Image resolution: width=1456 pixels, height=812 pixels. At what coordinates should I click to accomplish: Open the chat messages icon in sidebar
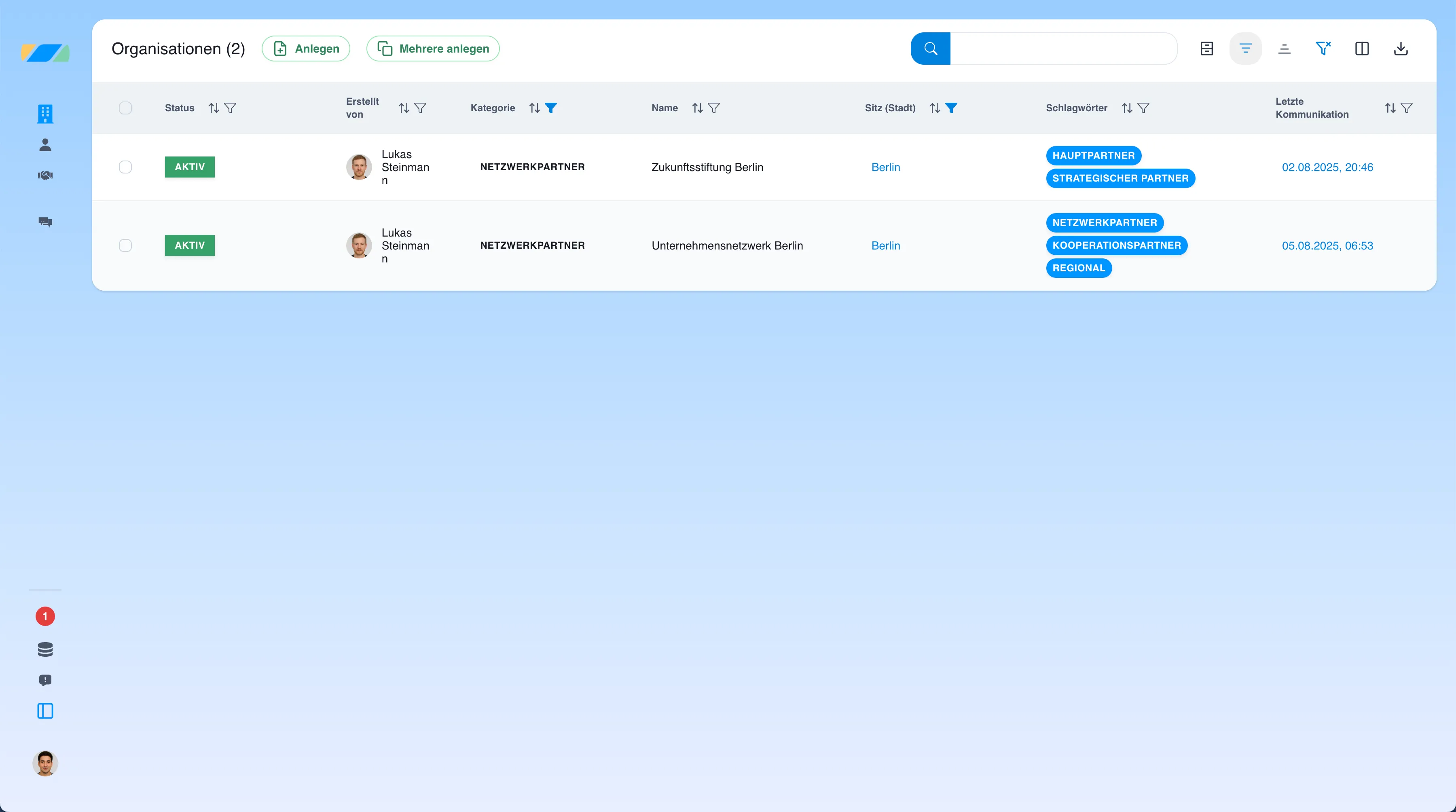[x=45, y=222]
